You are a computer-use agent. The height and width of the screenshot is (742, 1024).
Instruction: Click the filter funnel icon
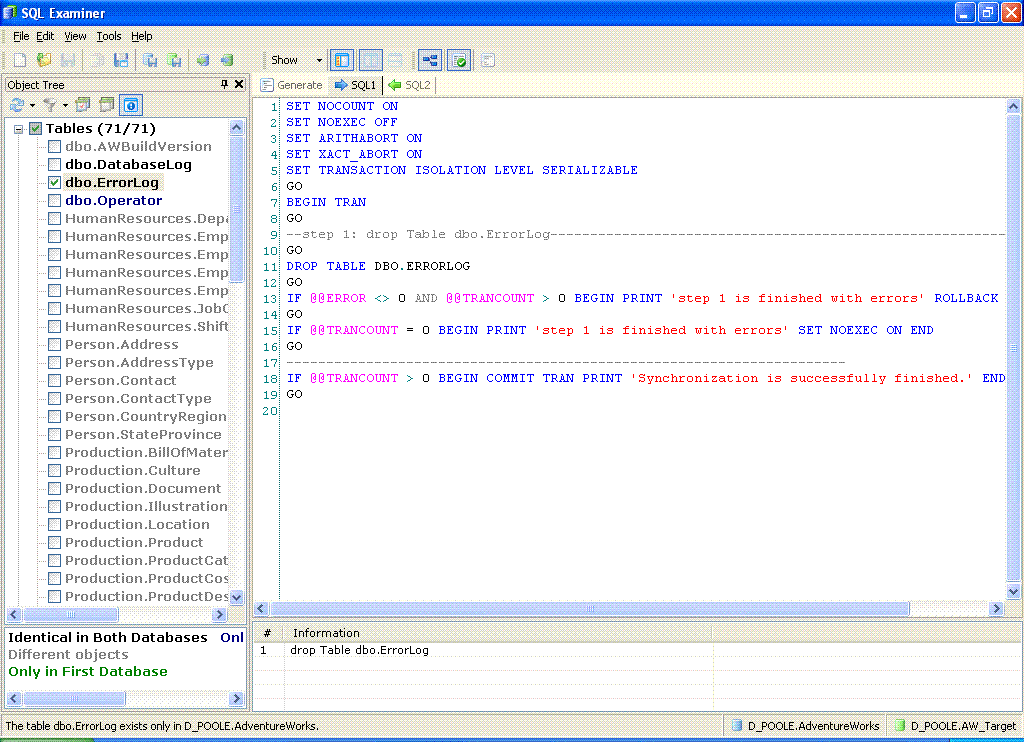point(48,105)
